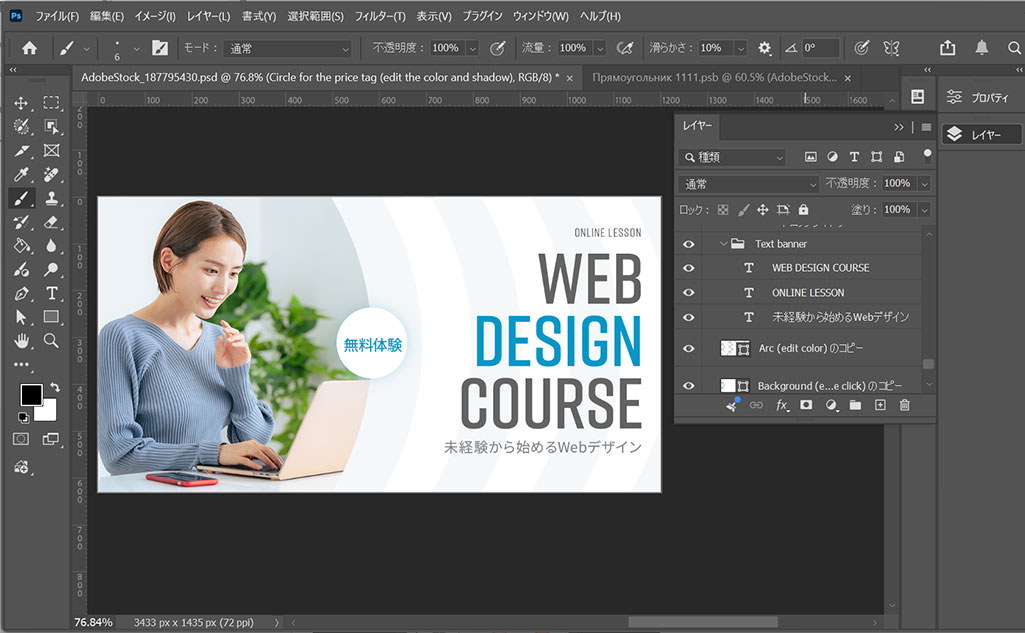Open the brush mode 通常 dropdown
The height and width of the screenshot is (633, 1025).
pyautogui.click(x=288, y=48)
